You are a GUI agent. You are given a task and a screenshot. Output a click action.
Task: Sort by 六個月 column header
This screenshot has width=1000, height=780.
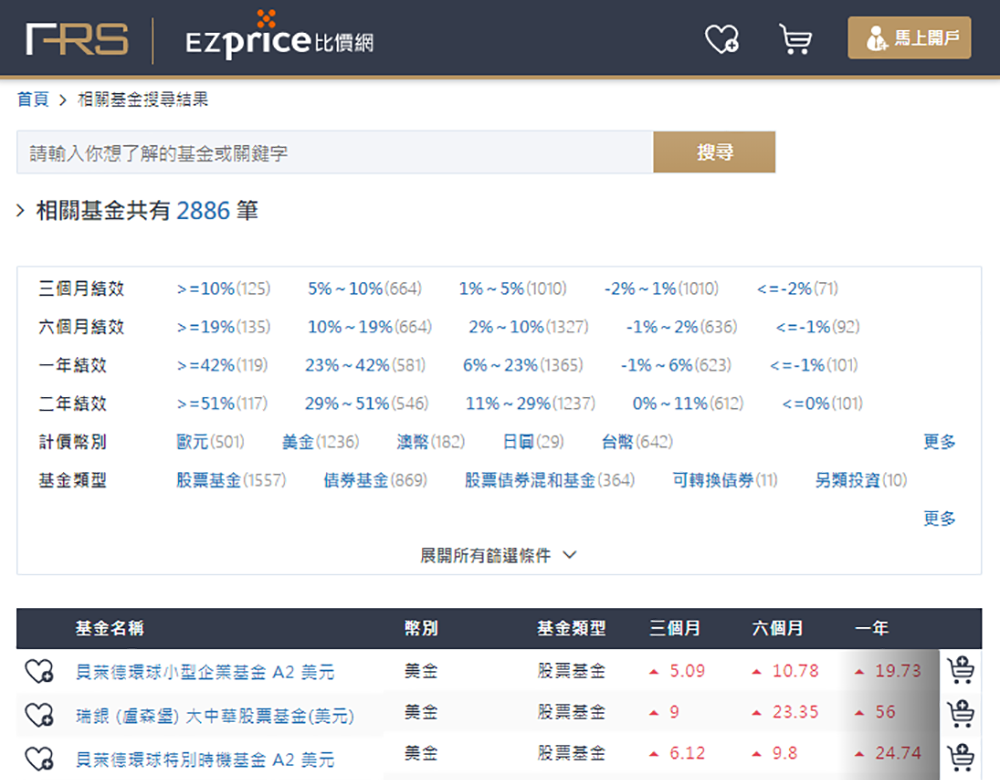pyautogui.click(x=777, y=628)
